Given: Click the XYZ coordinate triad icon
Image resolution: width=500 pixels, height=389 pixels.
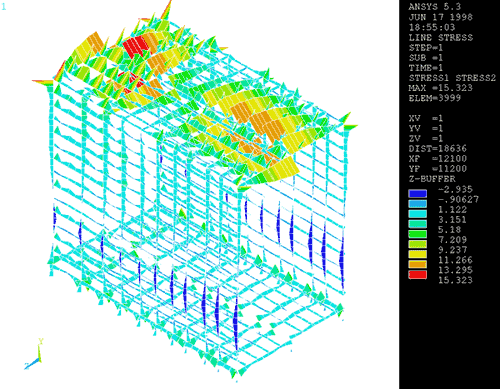Looking at the screenshot, I should coord(34,354).
